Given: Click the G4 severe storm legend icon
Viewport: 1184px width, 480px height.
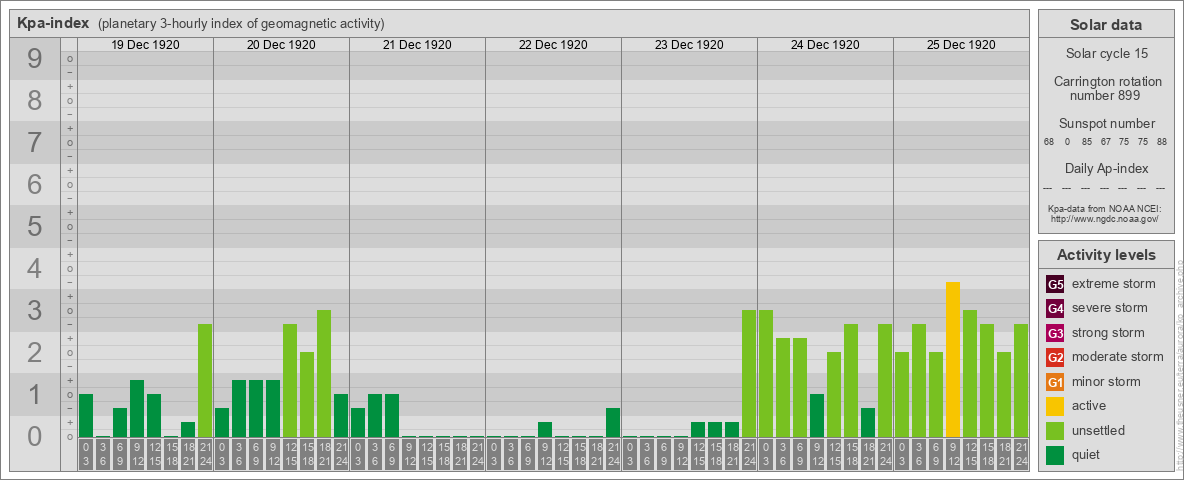Looking at the screenshot, I should 1055,309.
